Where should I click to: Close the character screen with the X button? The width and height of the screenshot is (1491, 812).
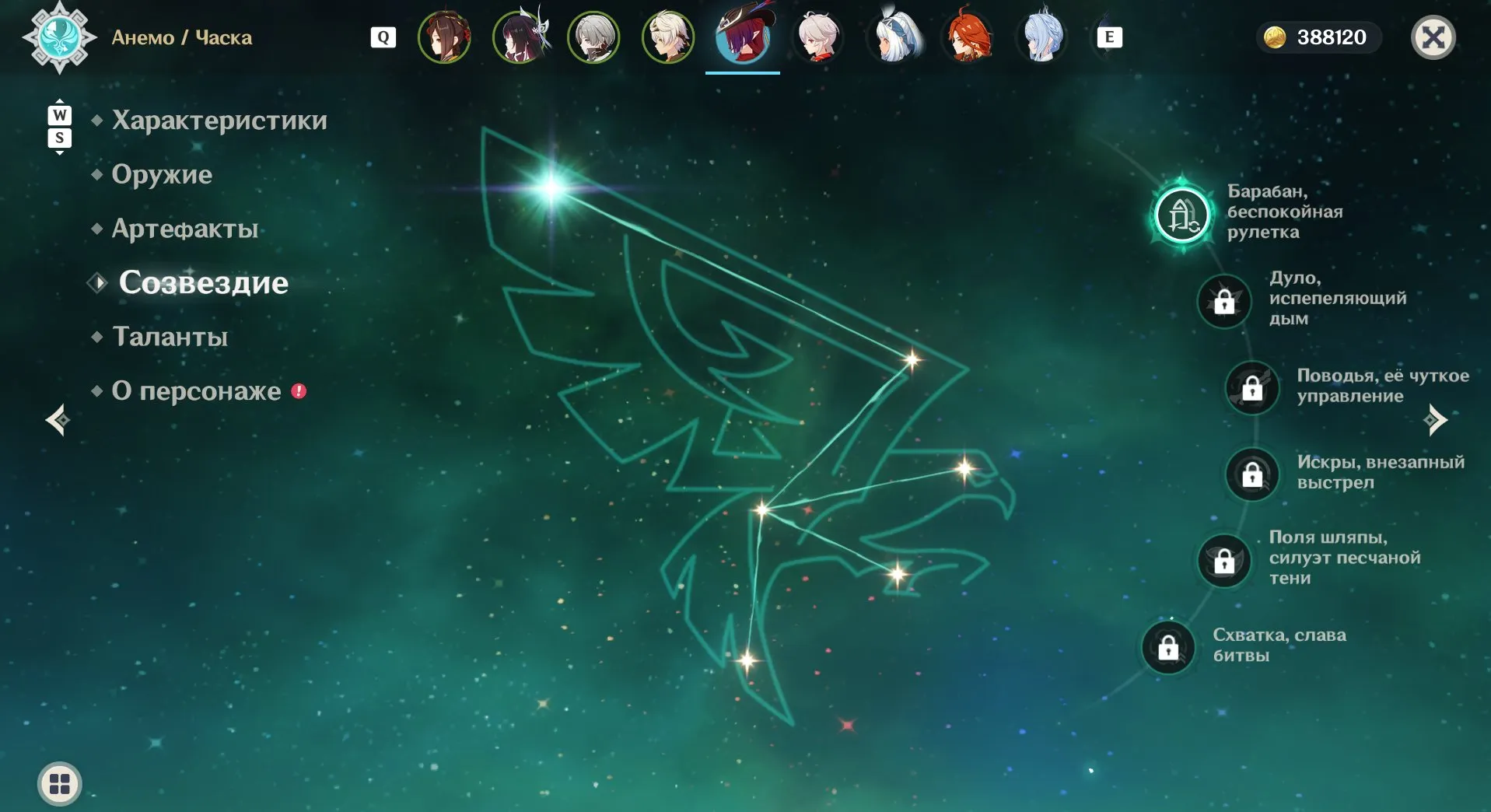point(1433,37)
